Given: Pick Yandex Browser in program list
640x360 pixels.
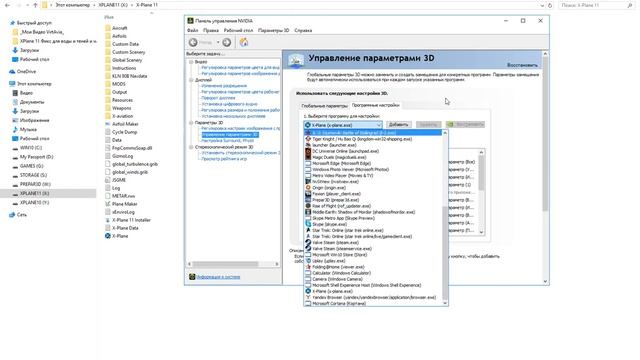Looking at the screenshot, I should (x=374, y=298).
